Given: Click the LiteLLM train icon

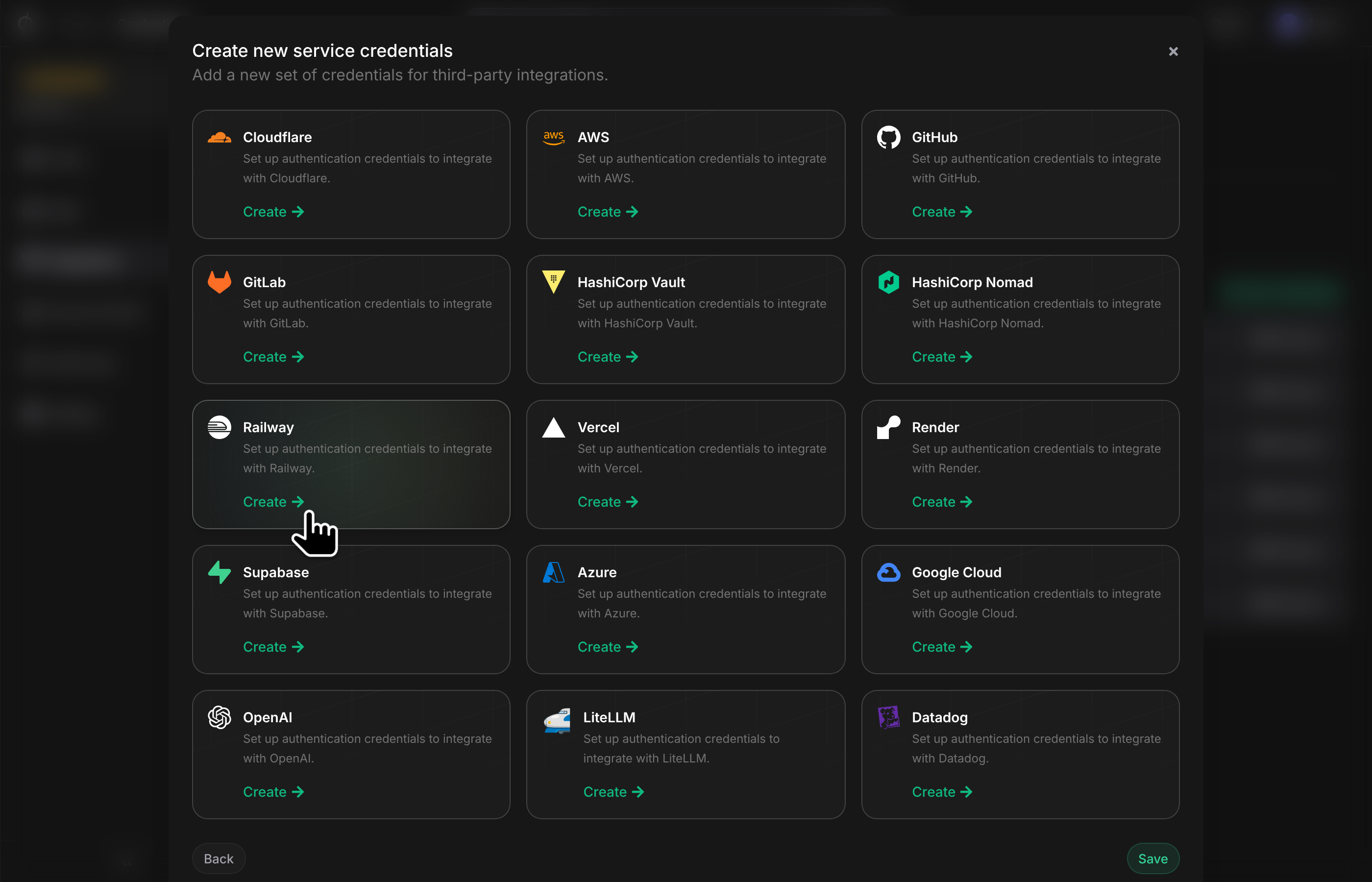Looking at the screenshot, I should coord(557,720).
